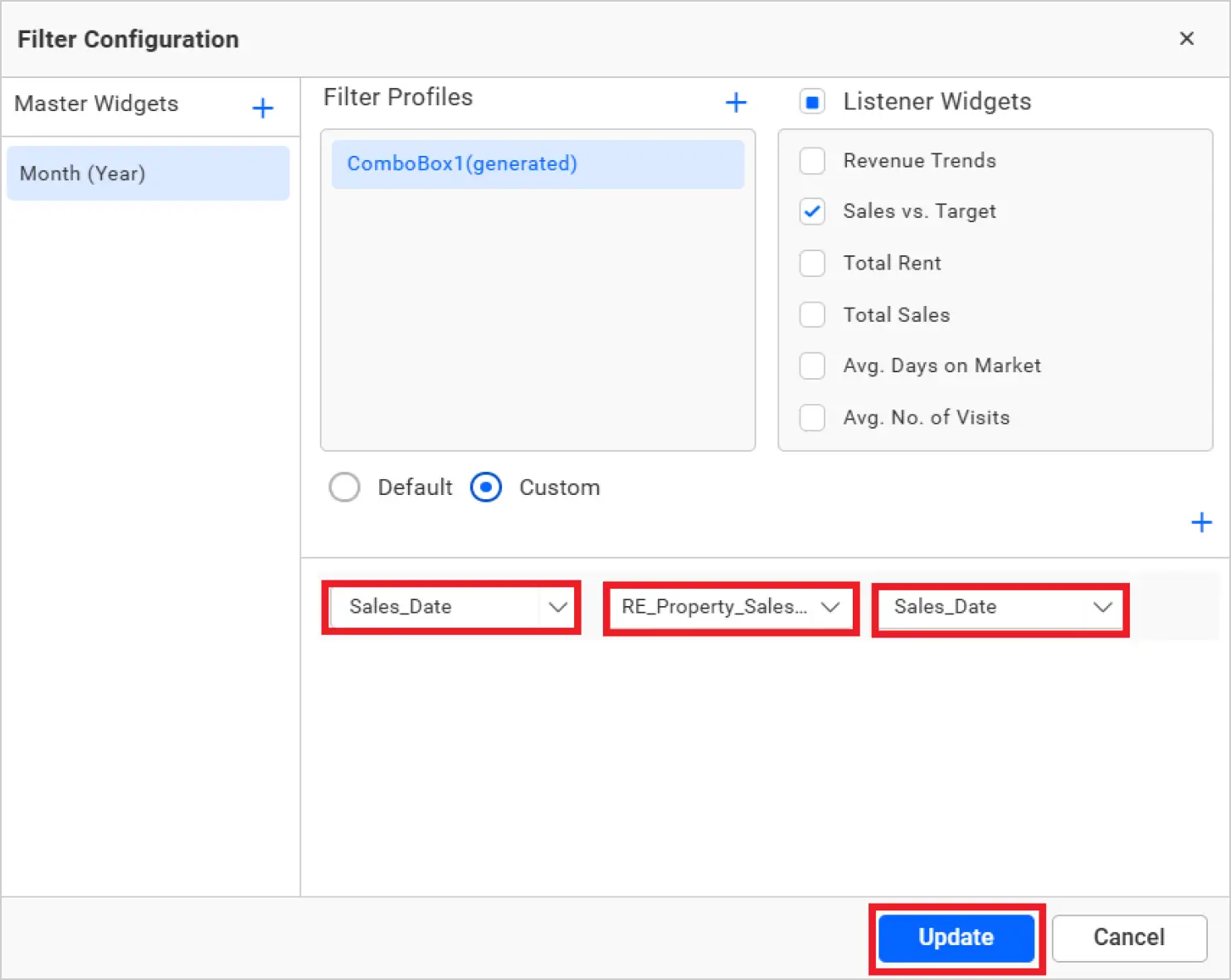
Task: Open the first Sales_Date master column dropdown
Action: click(x=451, y=607)
